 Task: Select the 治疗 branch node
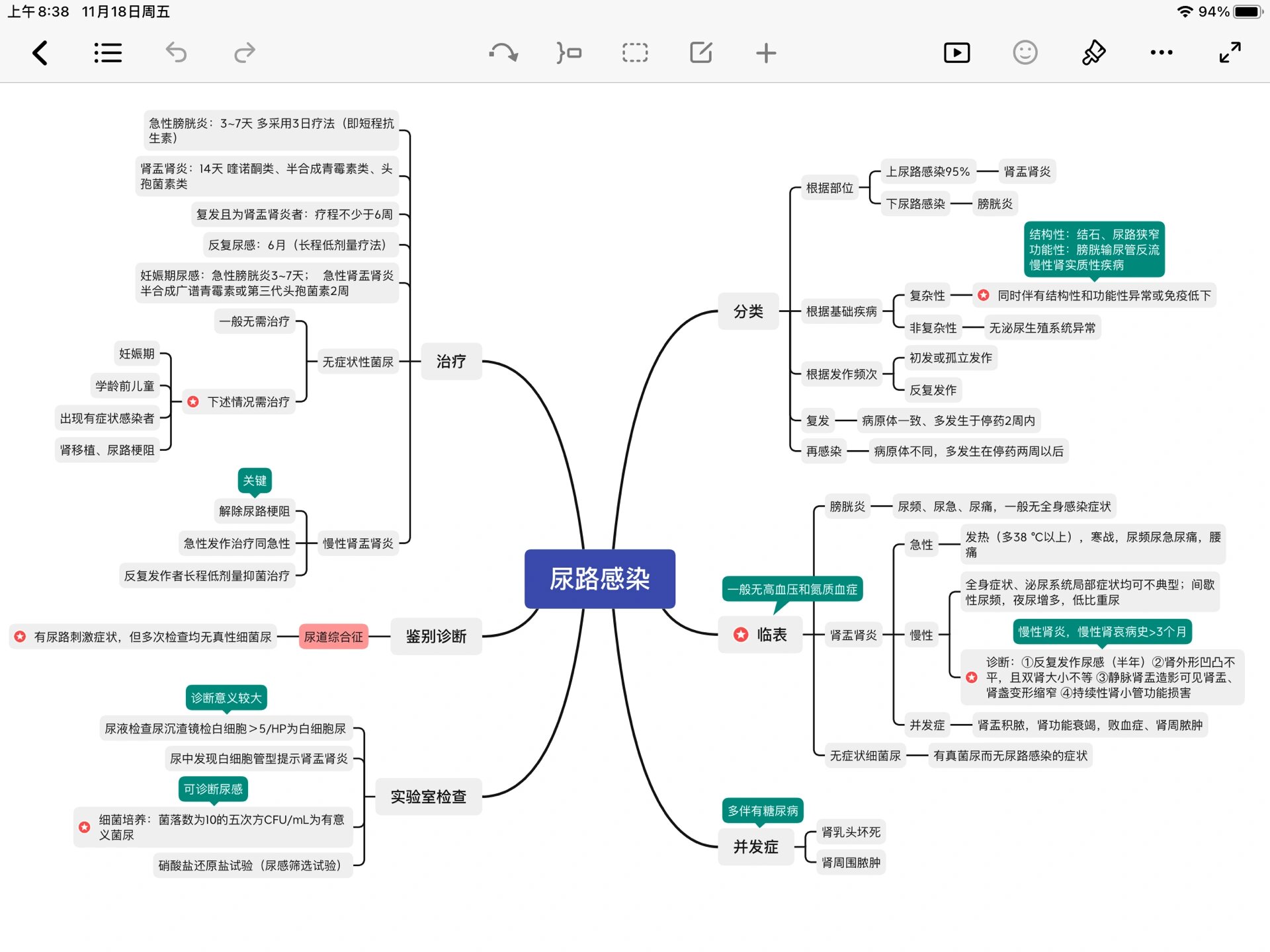[x=451, y=362]
